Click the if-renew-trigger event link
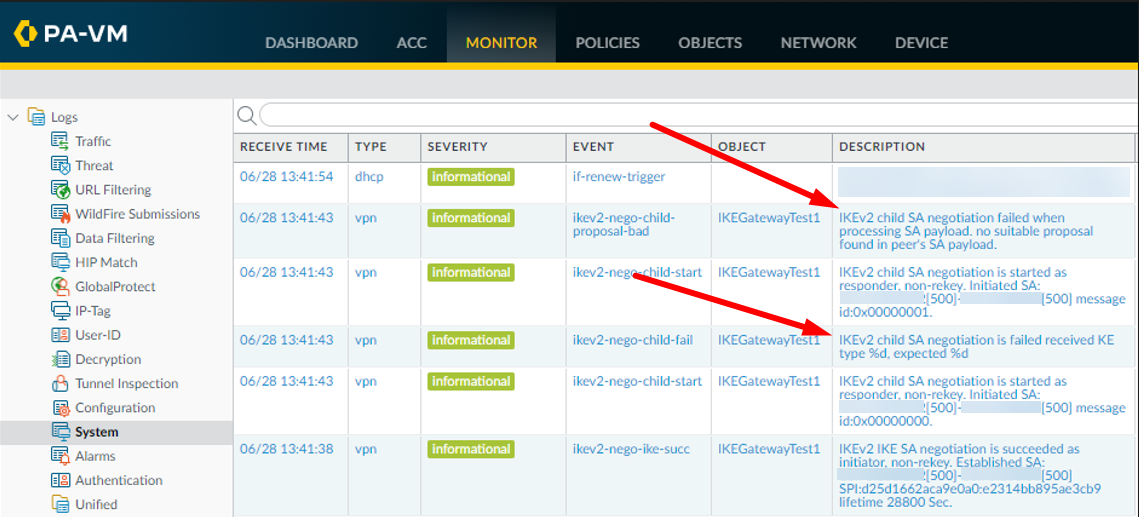This screenshot has width=1139, height=517. click(618, 177)
